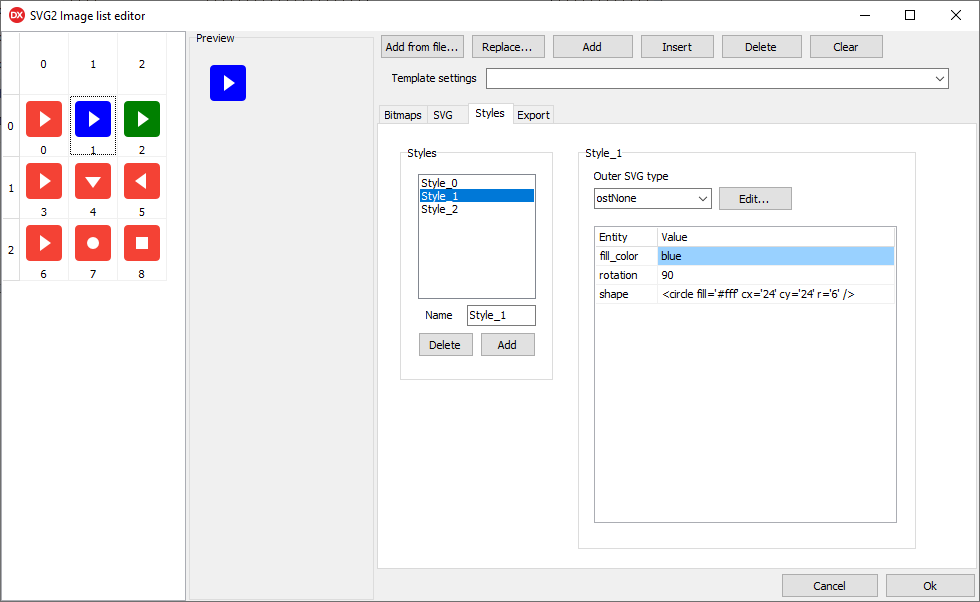Select the red play icon at index 0
Image resolution: width=980 pixels, height=602 pixels.
click(44, 119)
